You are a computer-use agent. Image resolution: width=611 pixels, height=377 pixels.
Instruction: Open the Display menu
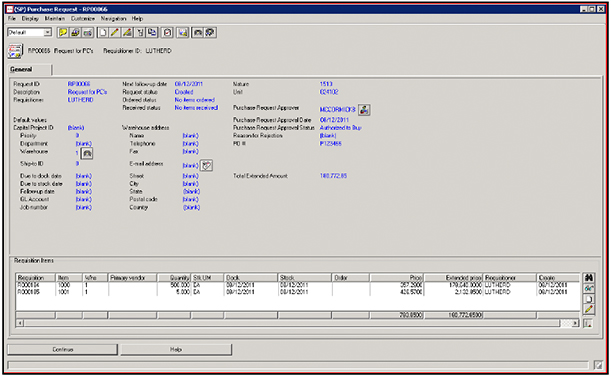click(30, 18)
